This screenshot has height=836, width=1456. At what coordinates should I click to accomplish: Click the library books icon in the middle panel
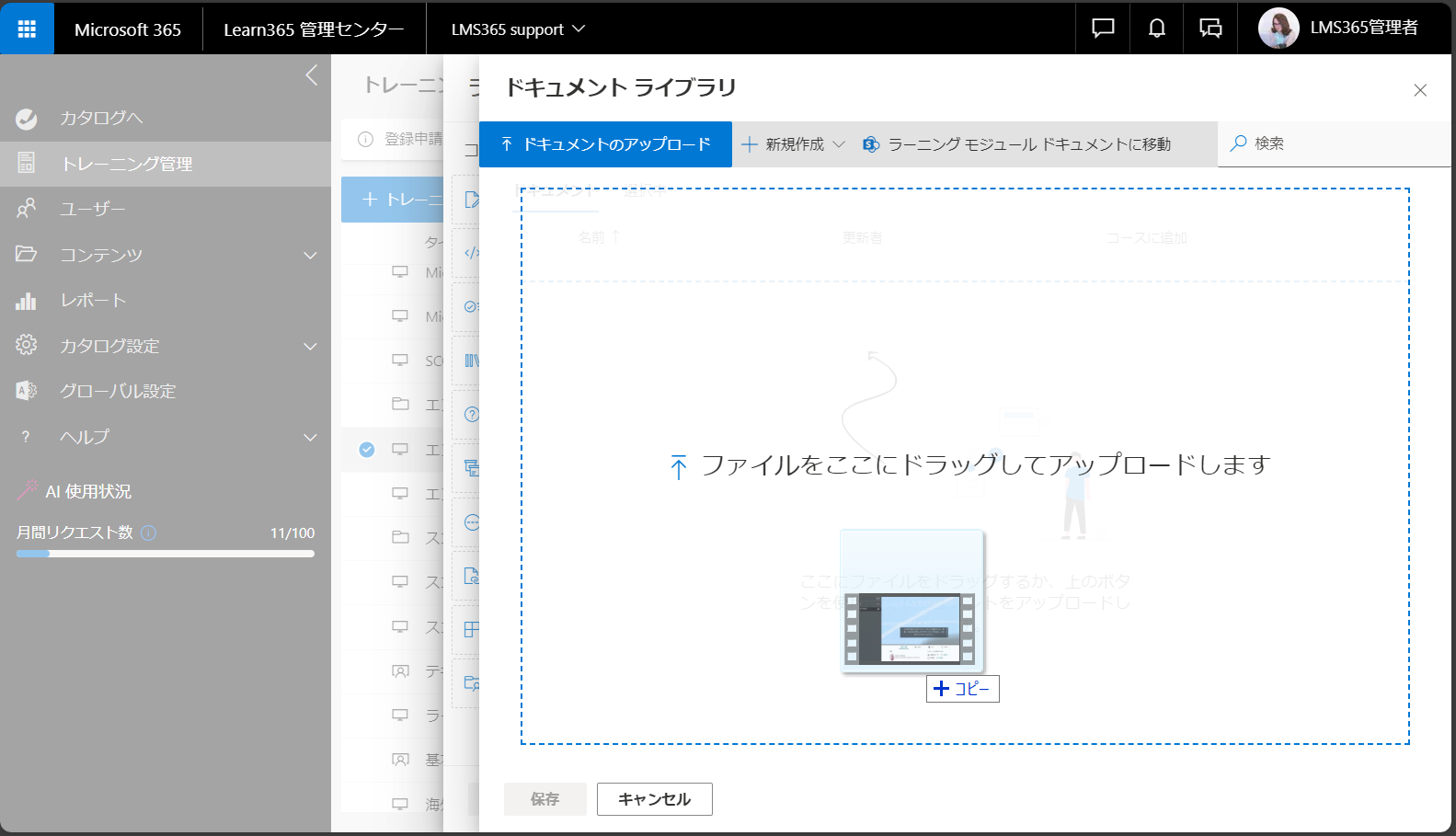471,361
